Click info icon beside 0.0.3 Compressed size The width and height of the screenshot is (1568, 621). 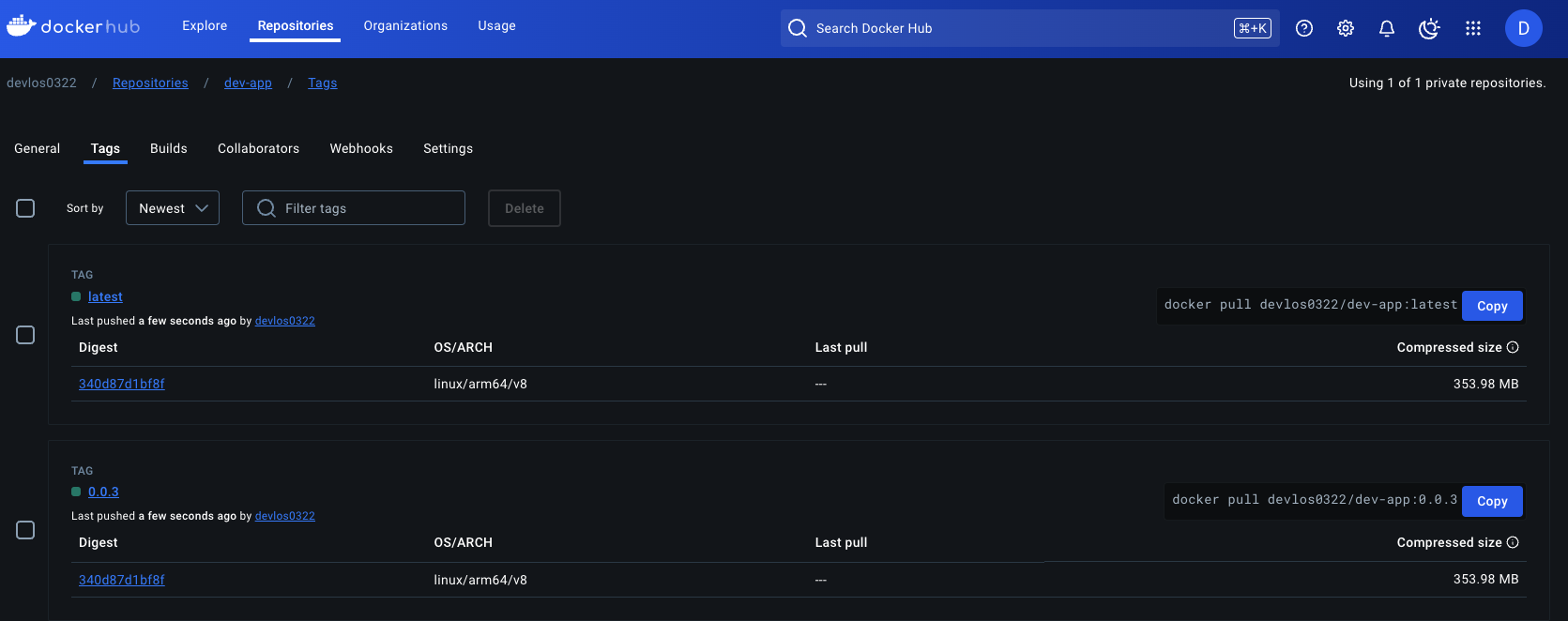(x=1513, y=542)
